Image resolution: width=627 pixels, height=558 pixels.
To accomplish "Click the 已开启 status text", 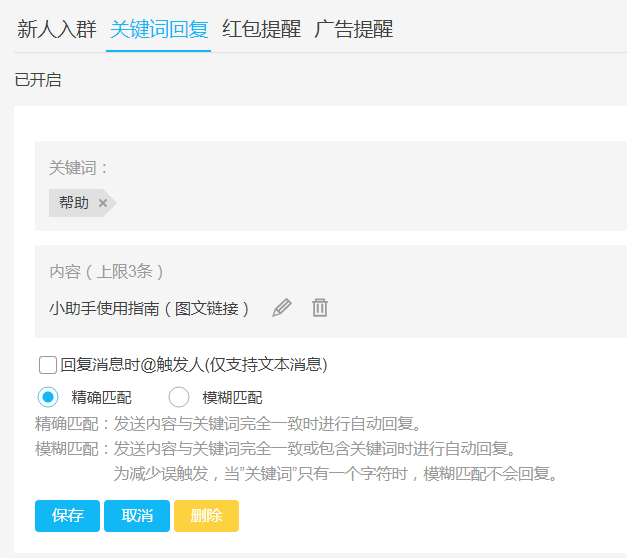I will (x=38, y=80).
